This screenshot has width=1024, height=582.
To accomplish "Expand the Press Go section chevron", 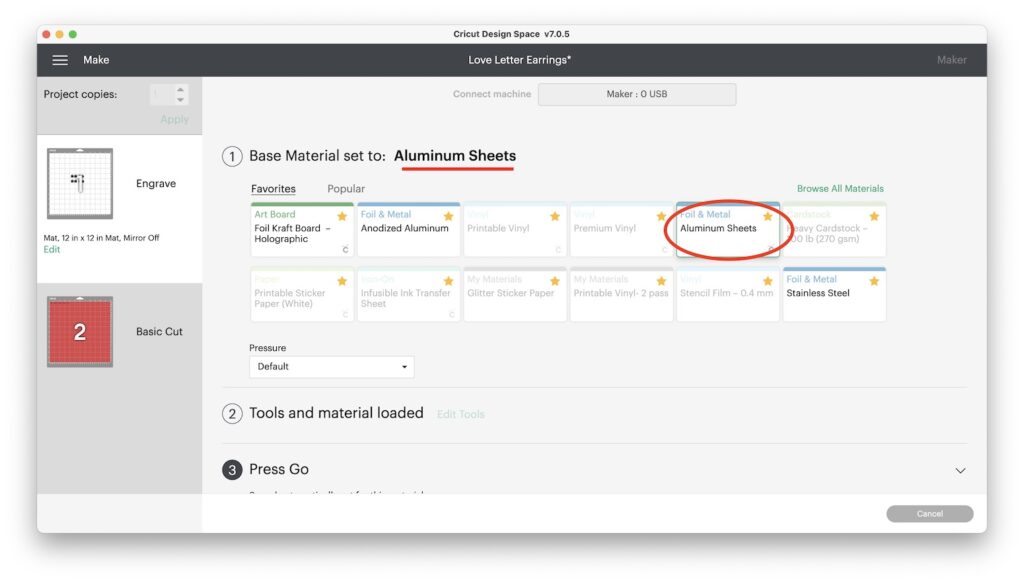I will click(960, 470).
